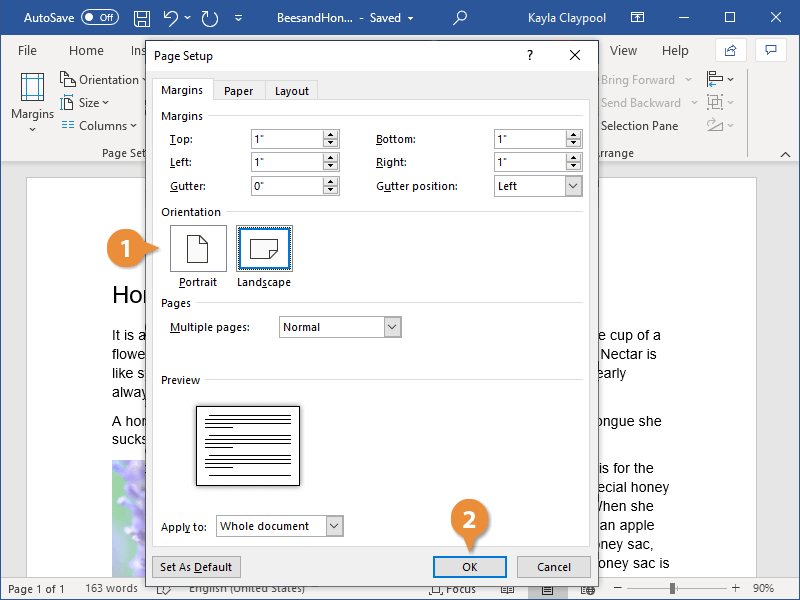Image resolution: width=800 pixels, height=600 pixels.
Task: Expand the Multiple pages dropdown
Action: [392, 327]
